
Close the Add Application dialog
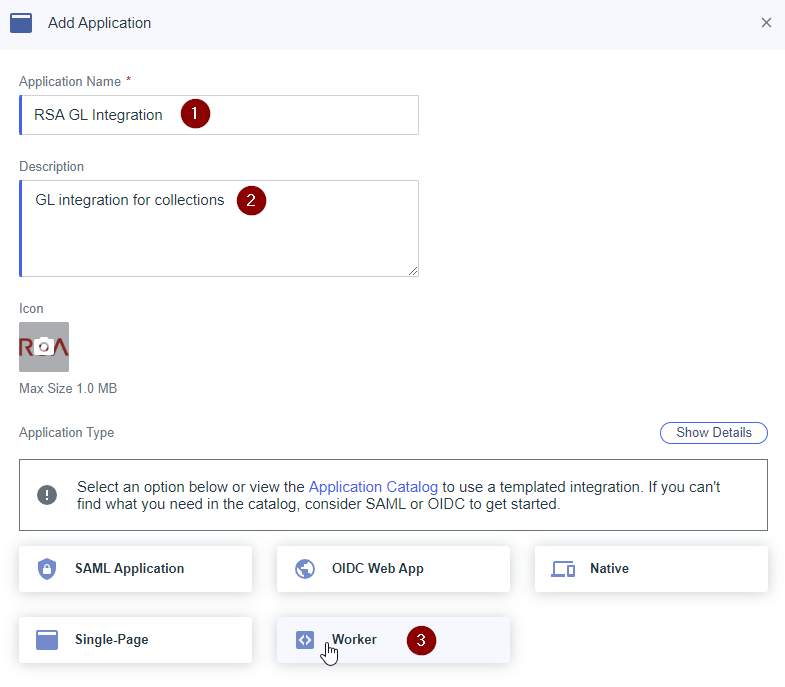click(x=766, y=23)
